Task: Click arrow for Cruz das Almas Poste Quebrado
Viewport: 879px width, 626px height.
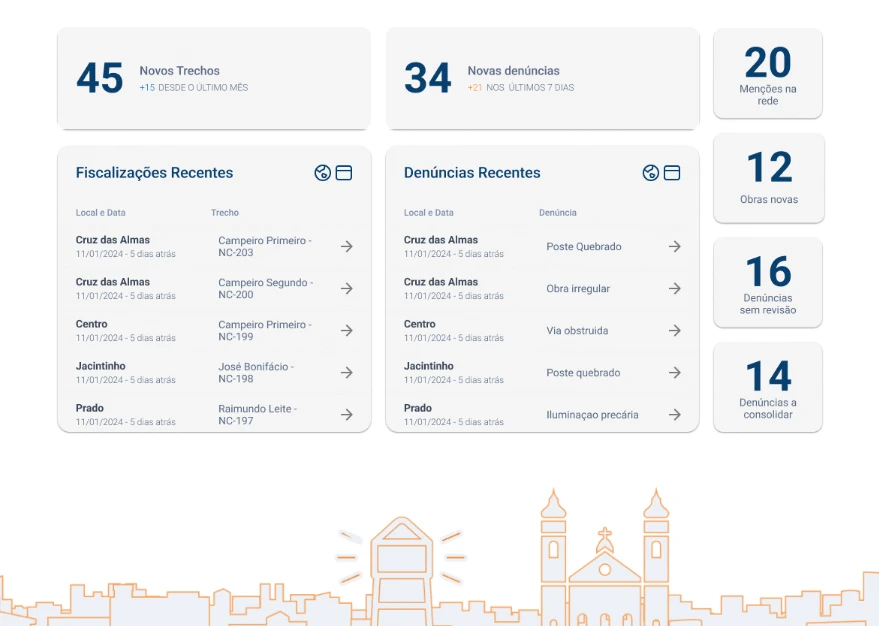Action: tap(674, 247)
